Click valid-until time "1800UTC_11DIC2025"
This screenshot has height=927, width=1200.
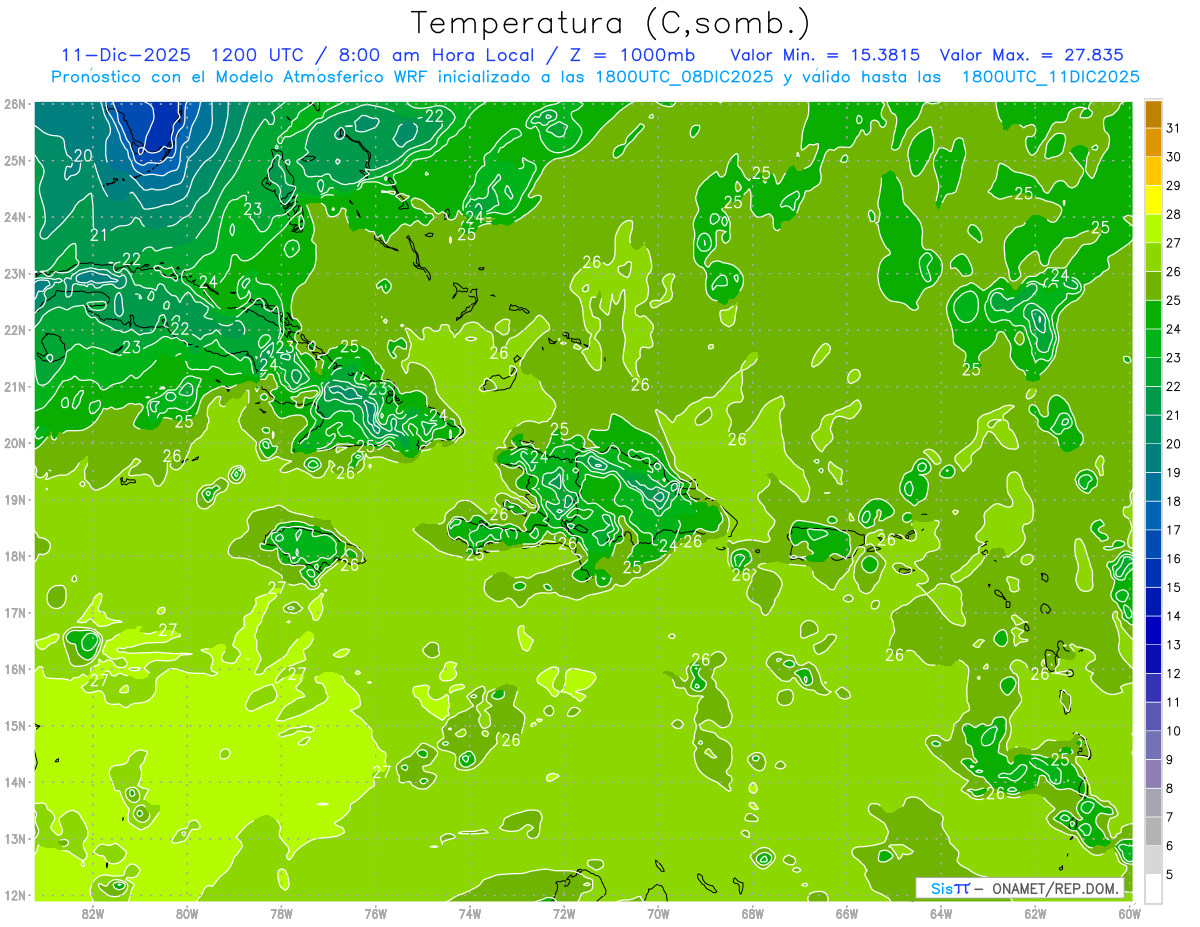1050,77
